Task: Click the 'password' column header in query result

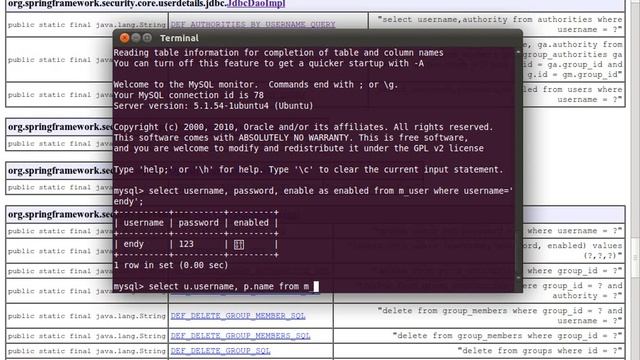Action: pyautogui.click(x=198, y=222)
